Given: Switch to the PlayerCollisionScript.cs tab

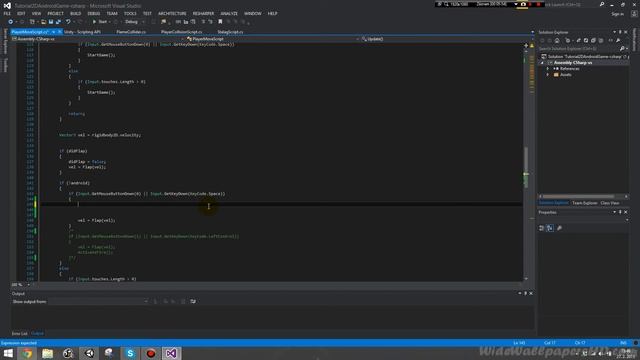Looking at the screenshot, I should coord(182,32).
